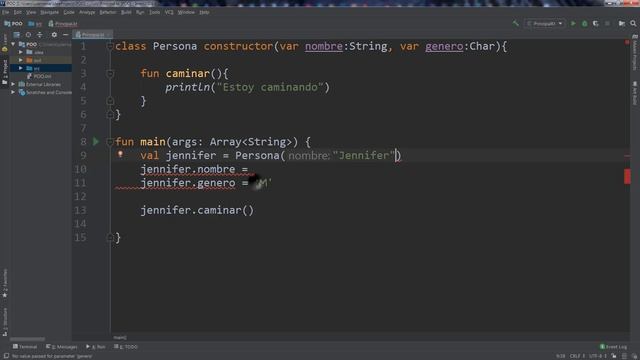Click the tool windows quick access icon in status bar
640x360 pixels.
point(6,356)
